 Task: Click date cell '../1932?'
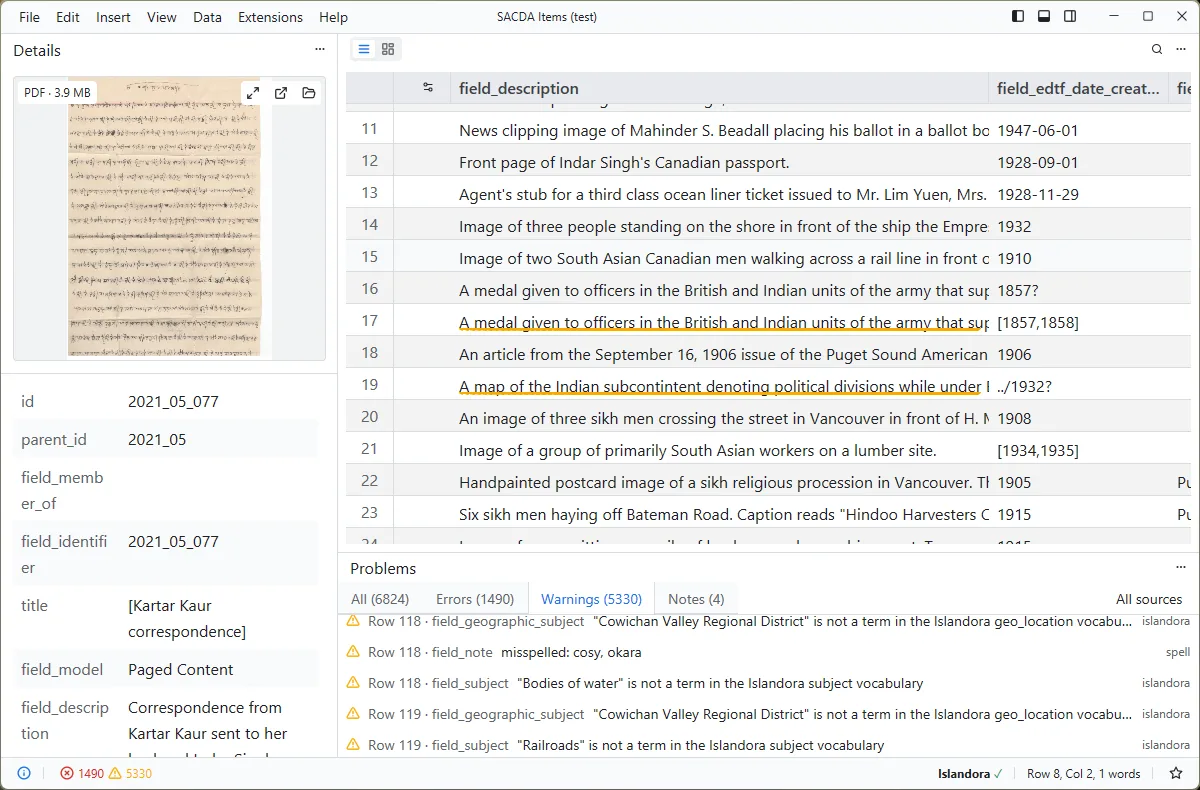1078,386
